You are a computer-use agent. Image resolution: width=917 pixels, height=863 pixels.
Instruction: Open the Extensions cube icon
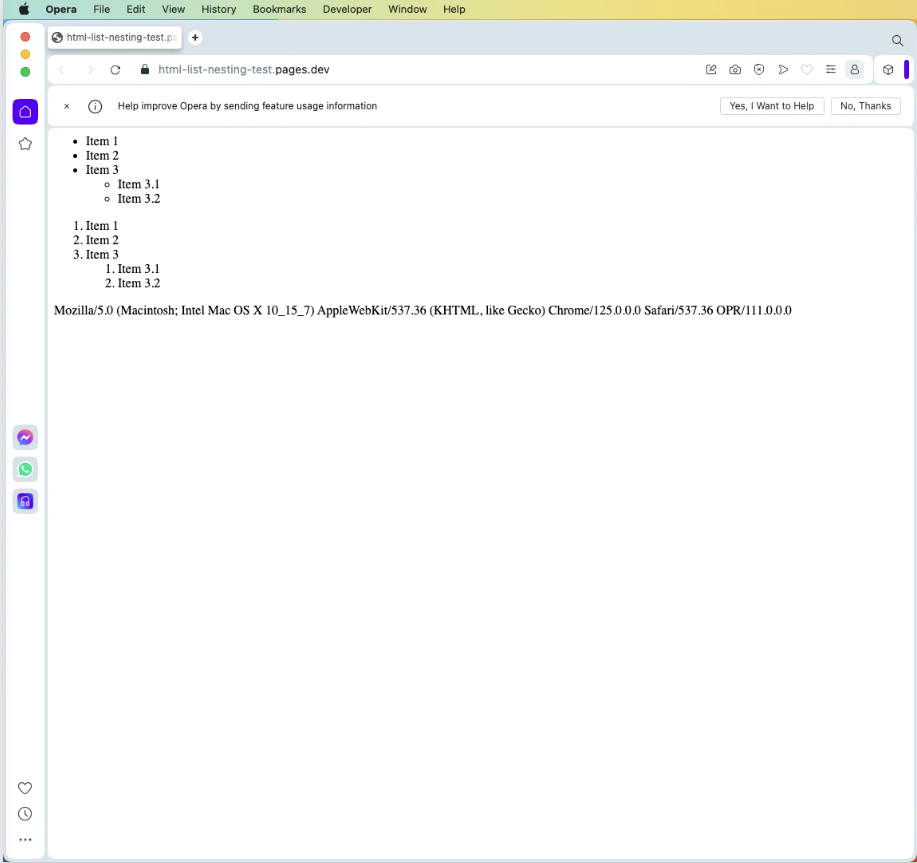(888, 70)
